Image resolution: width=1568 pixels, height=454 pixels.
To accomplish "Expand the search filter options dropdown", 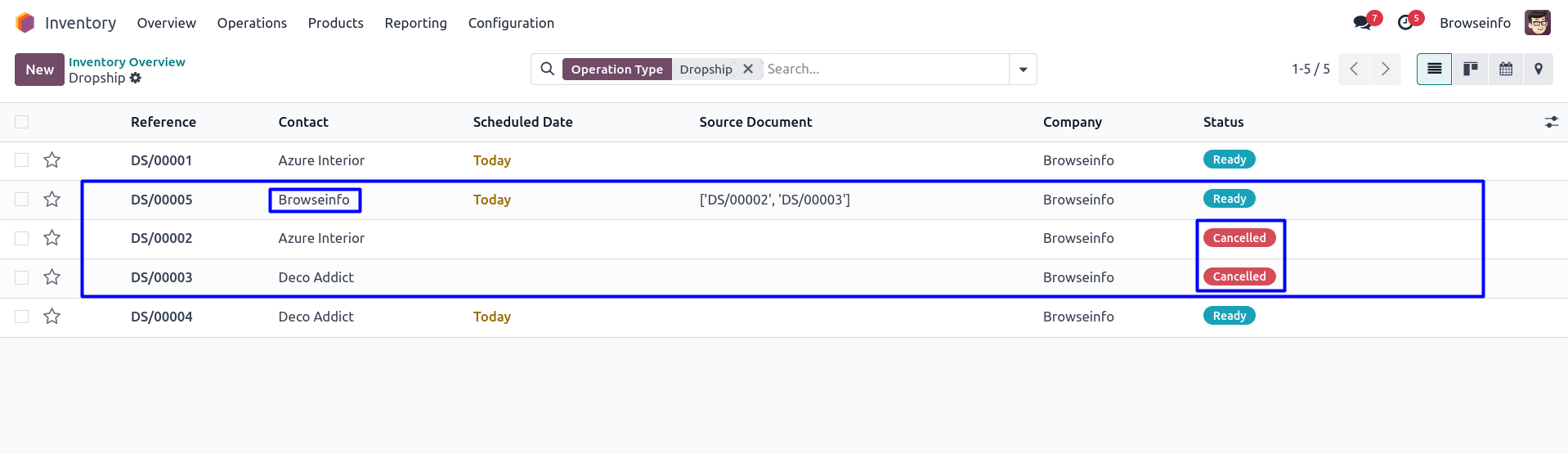I will [x=1023, y=70].
